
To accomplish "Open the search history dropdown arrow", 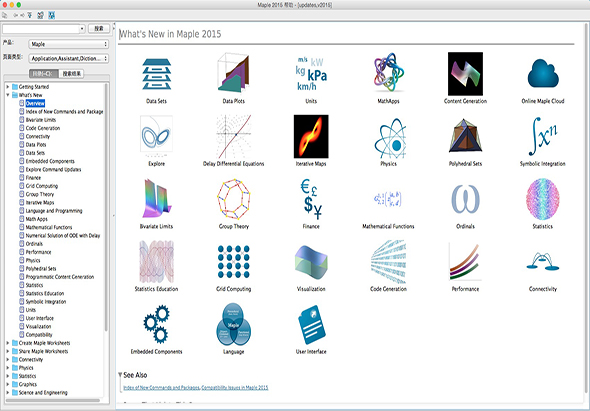I will (82, 29).
